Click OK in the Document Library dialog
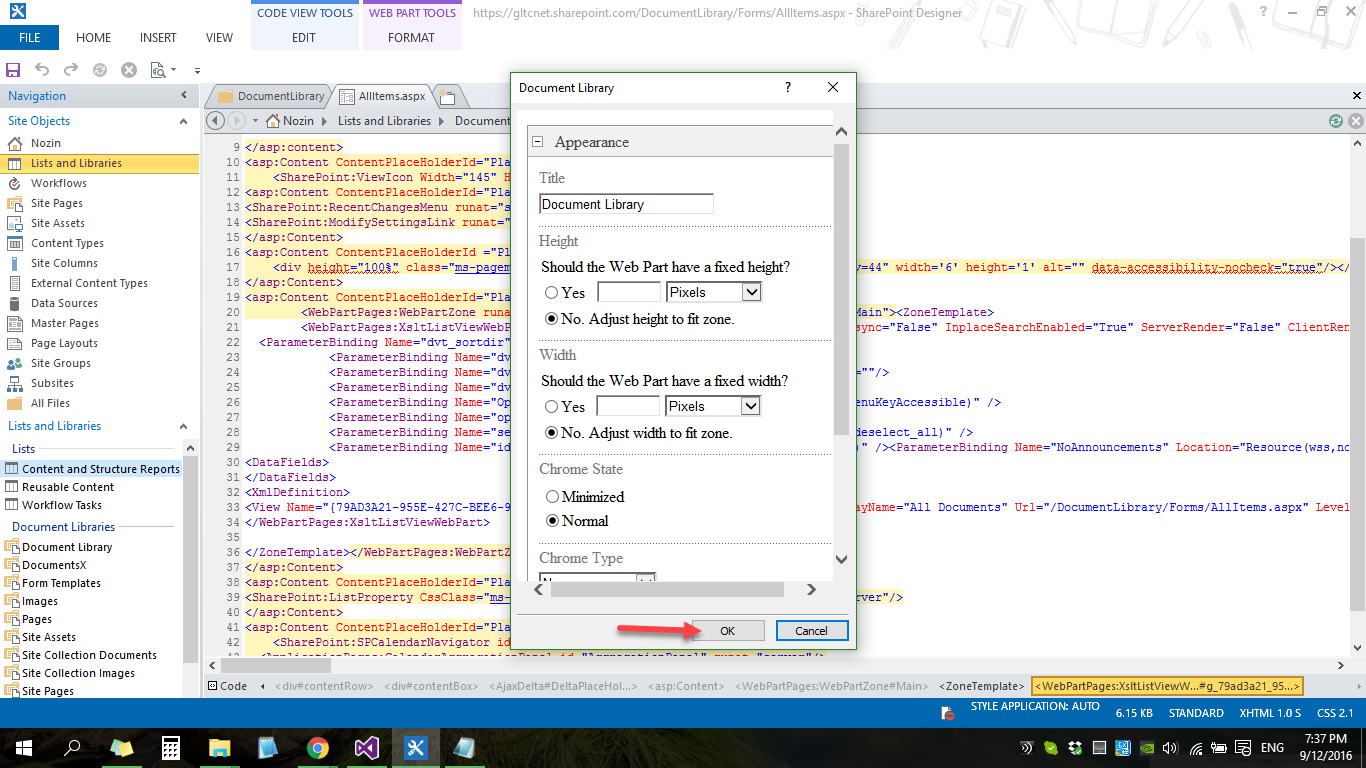 point(727,630)
